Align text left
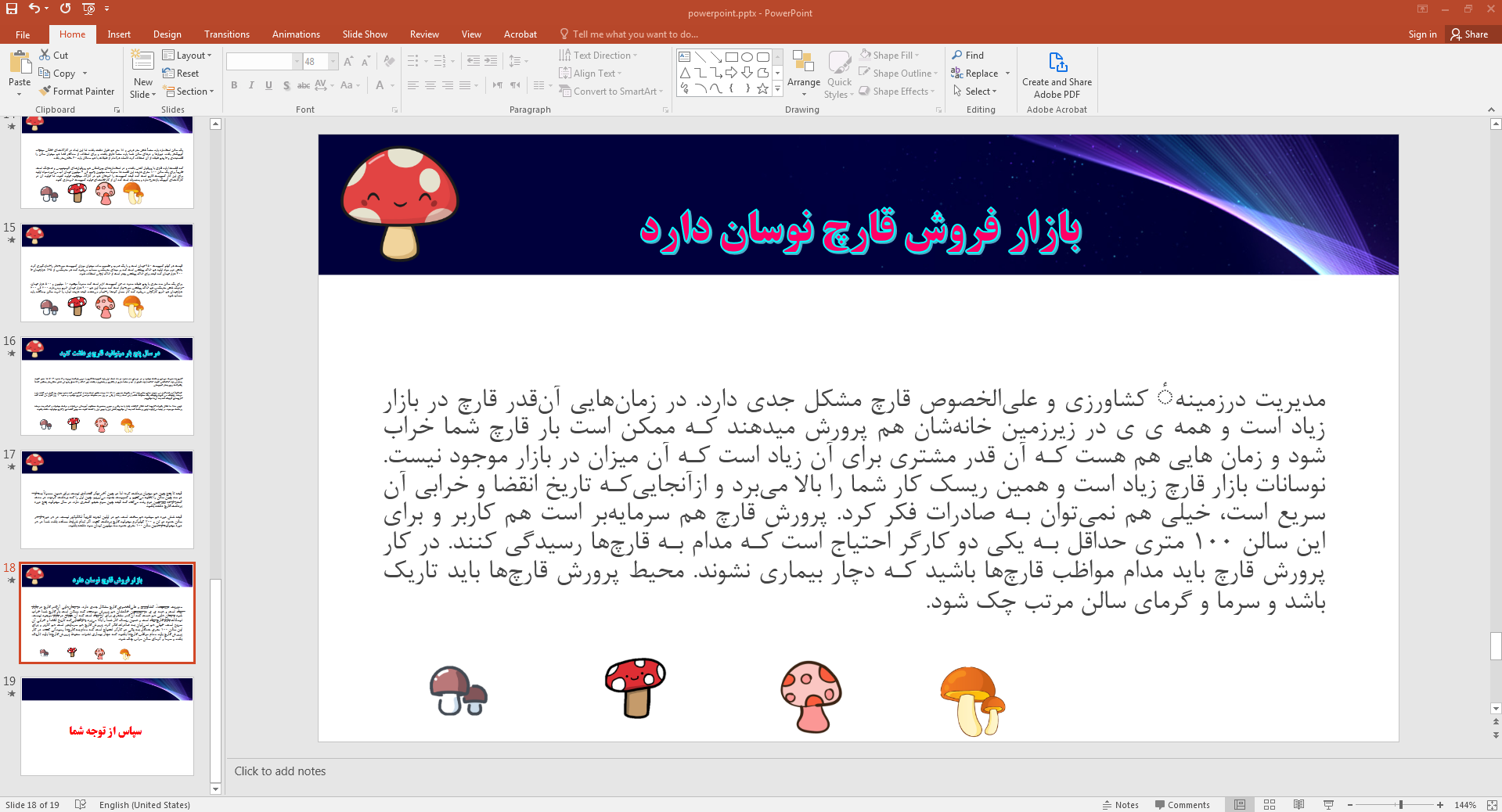The image size is (1502, 812). coord(413,85)
